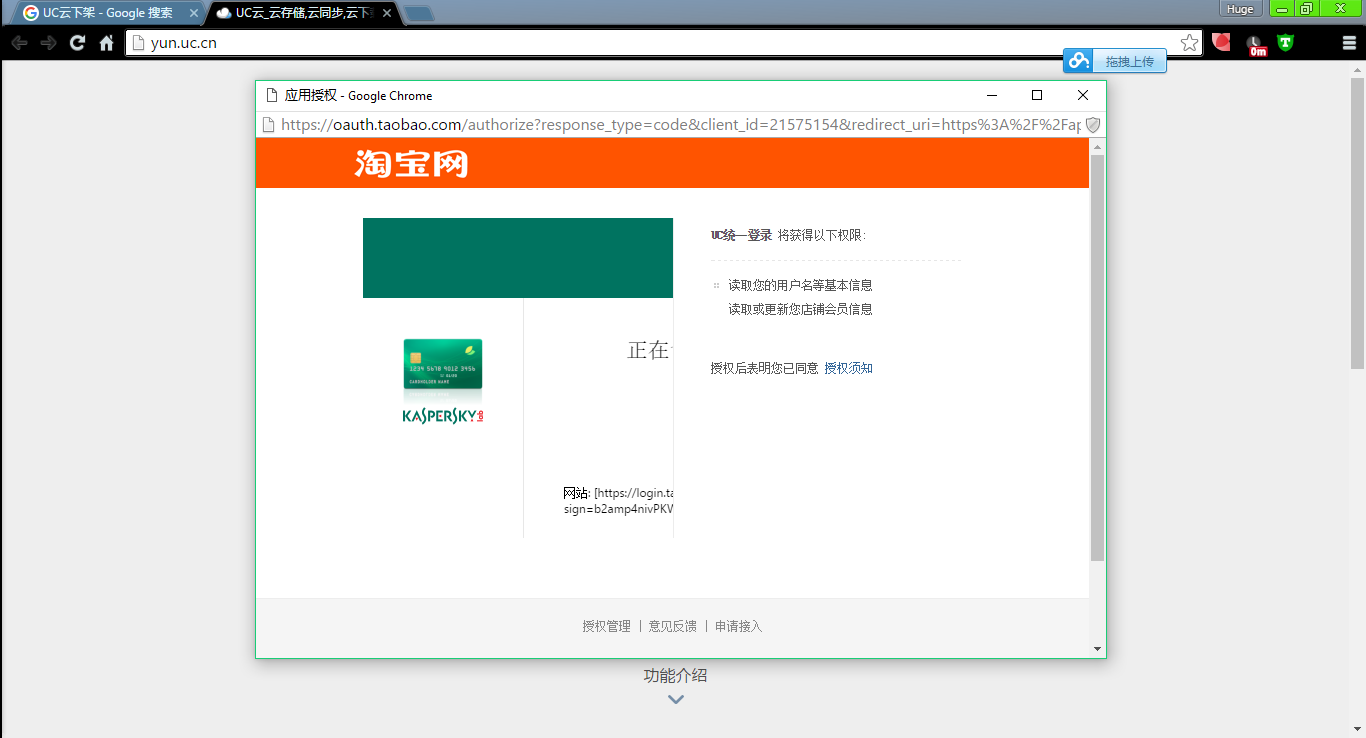Open a new tab with the new-tab button
This screenshot has height=738, width=1366.
point(419,14)
